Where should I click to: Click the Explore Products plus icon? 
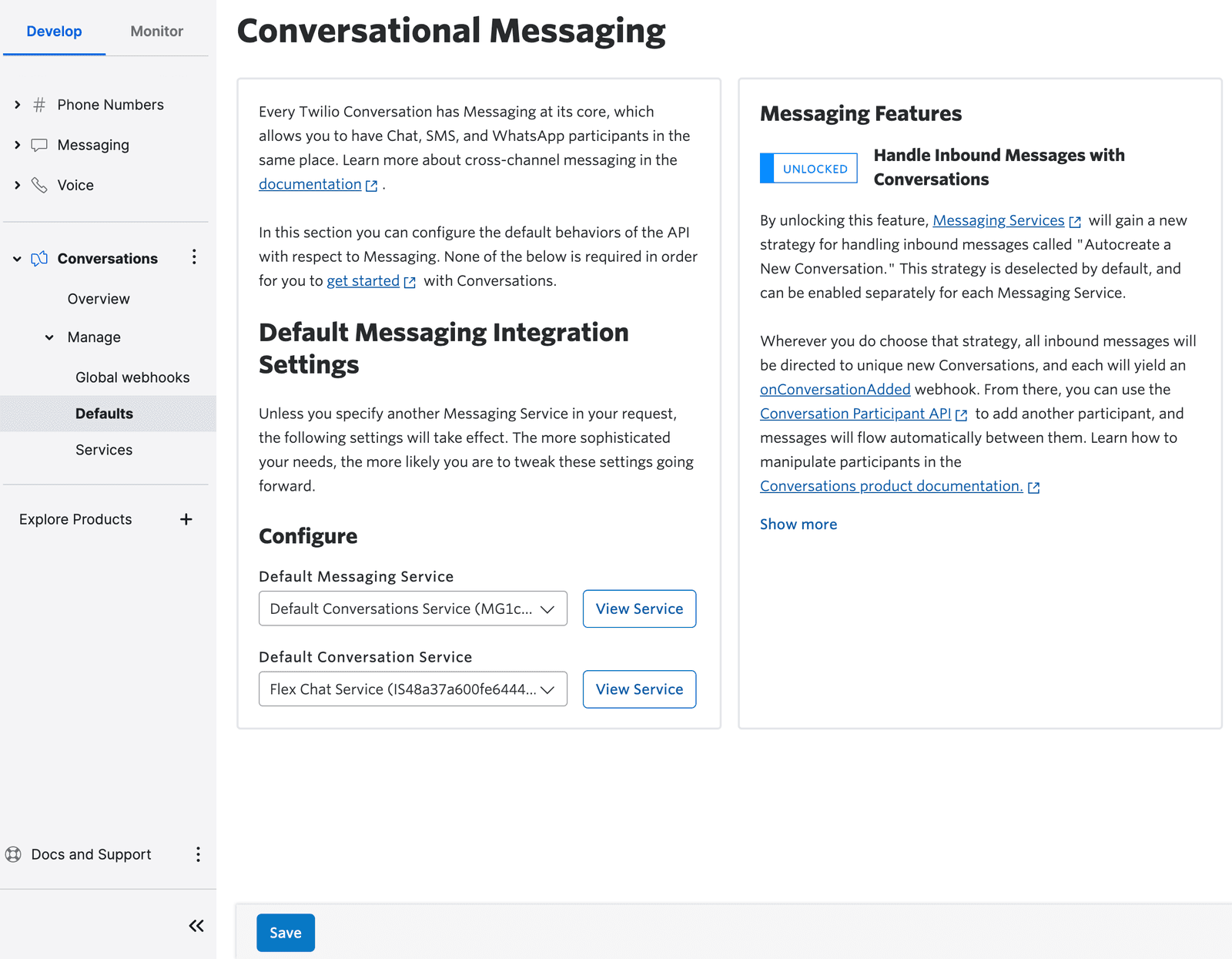(x=186, y=519)
